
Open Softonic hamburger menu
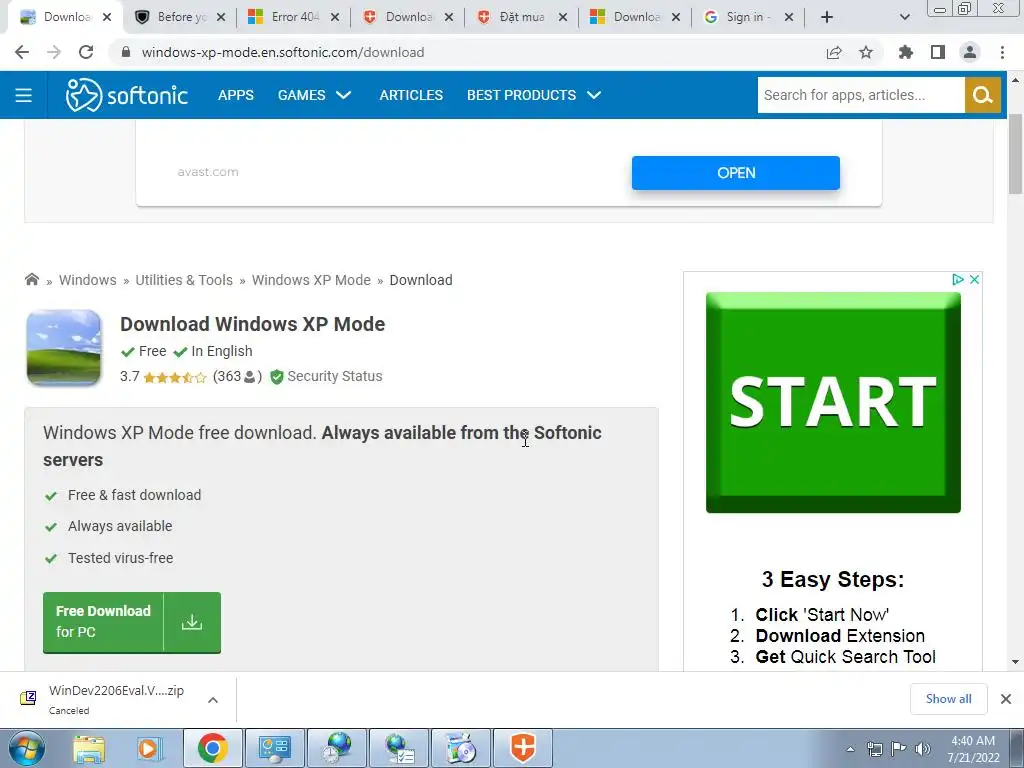coord(24,95)
